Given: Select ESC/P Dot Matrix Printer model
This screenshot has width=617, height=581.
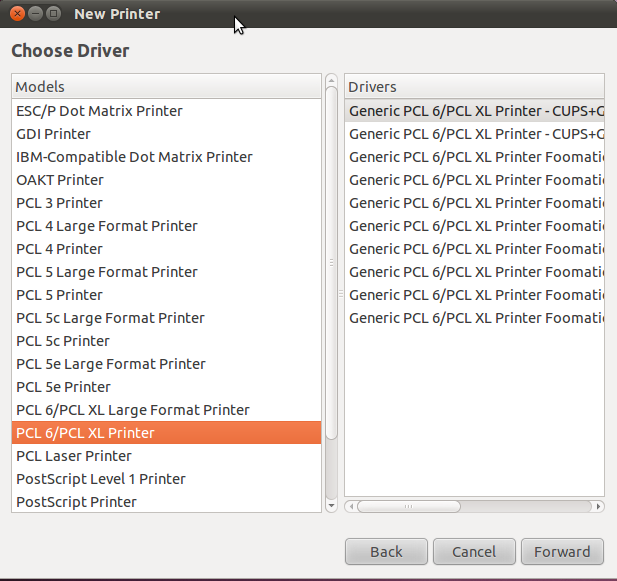Looking at the screenshot, I should [166, 111].
